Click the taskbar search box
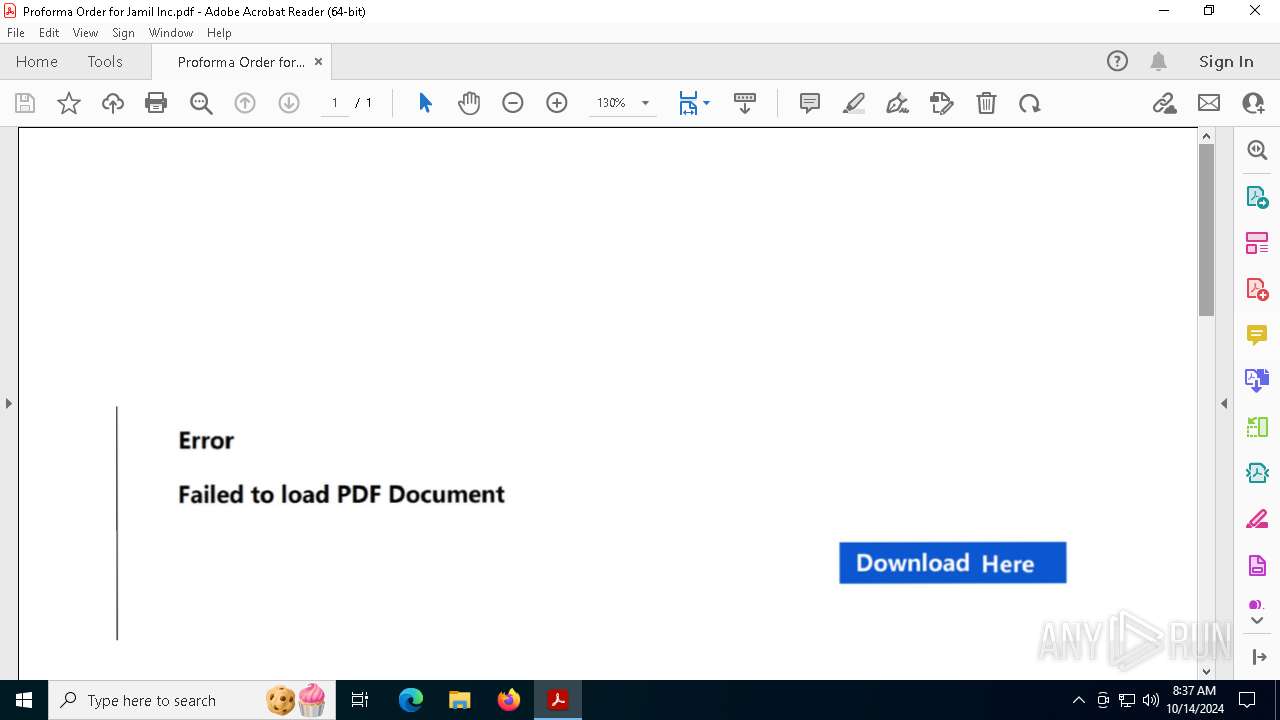The height and width of the screenshot is (720, 1280). (x=191, y=700)
